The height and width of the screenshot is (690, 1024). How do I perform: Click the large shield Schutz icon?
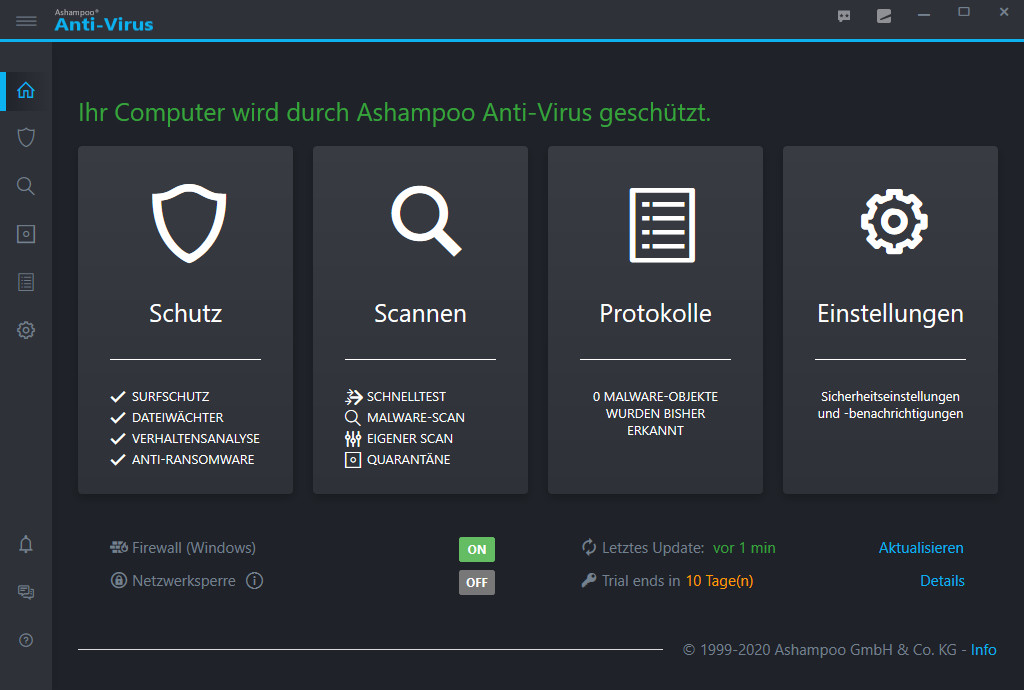[x=189, y=223]
